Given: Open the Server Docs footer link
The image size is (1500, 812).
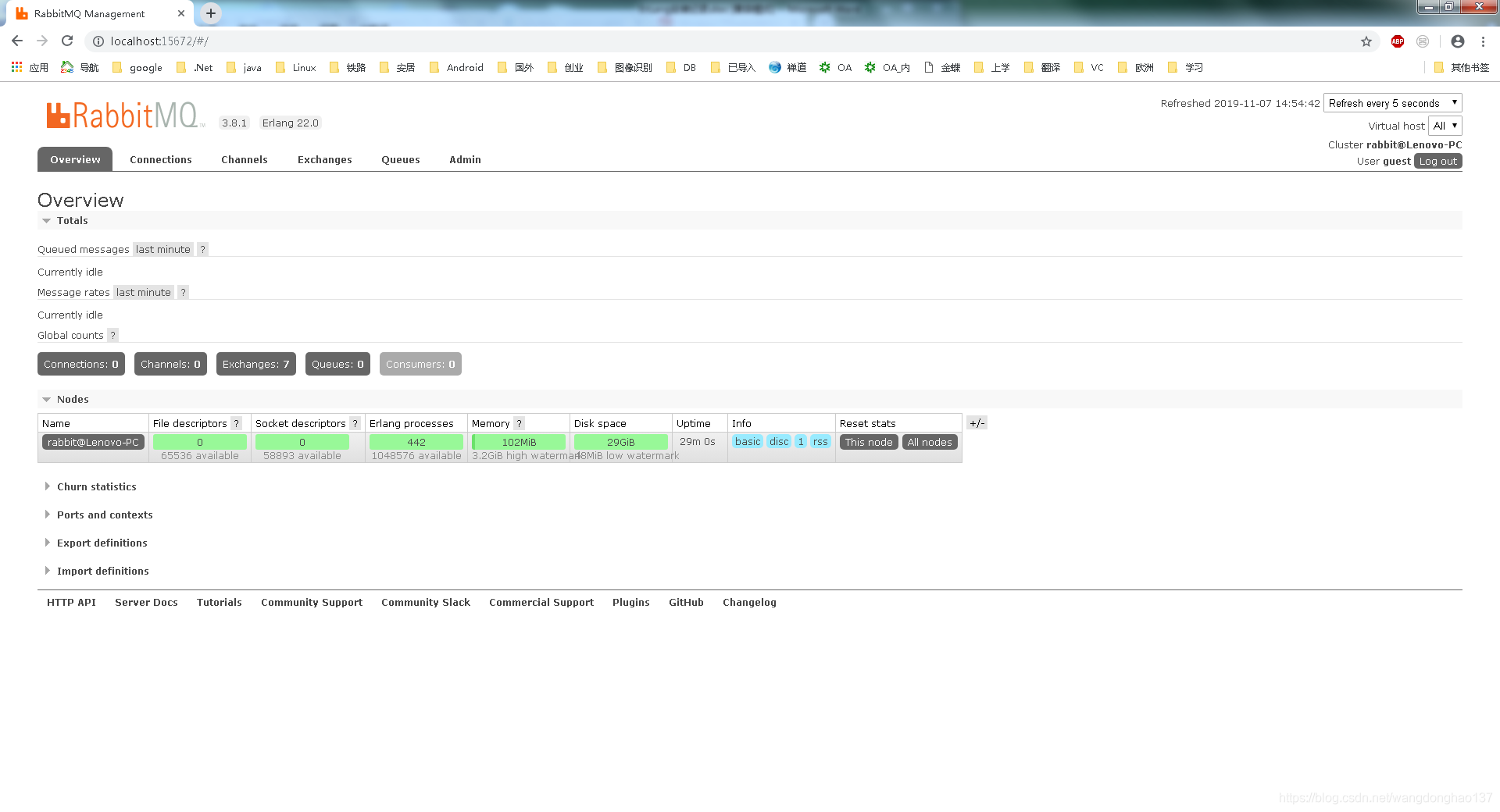Looking at the screenshot, I should (146, 602).
